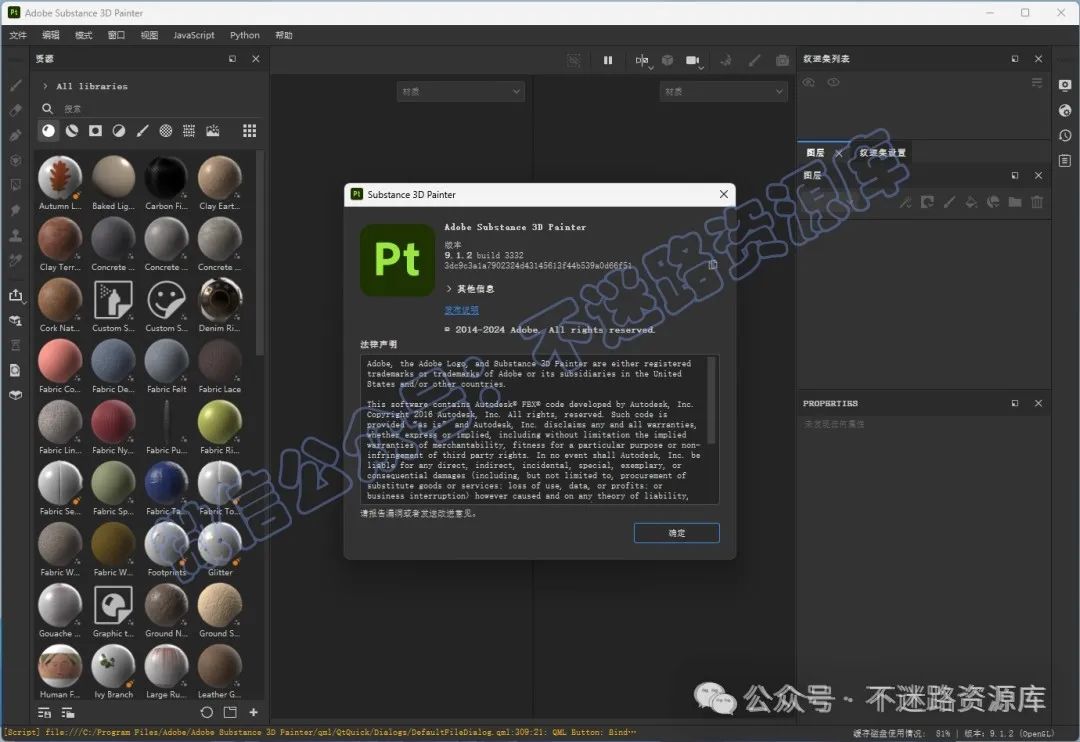Filter assets by Environment maps icon
Image resolution: width=1080 pixels, height=742 pixels.
pyautogui.click(x=213, y=130)
